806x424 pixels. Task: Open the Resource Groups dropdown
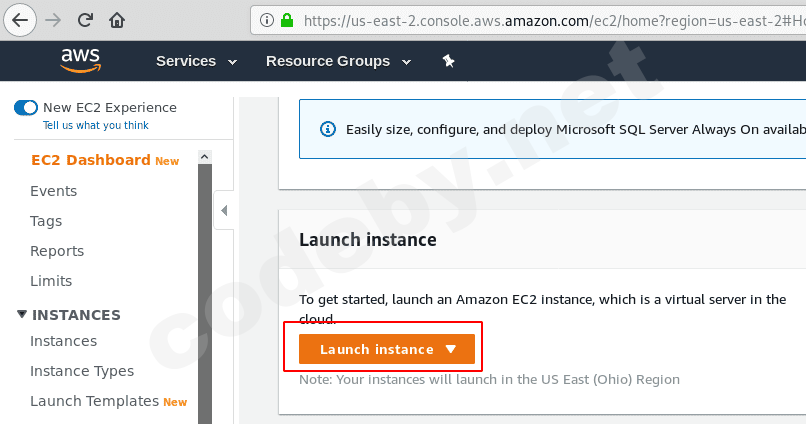pyautogui.click(x=338, y=61)
